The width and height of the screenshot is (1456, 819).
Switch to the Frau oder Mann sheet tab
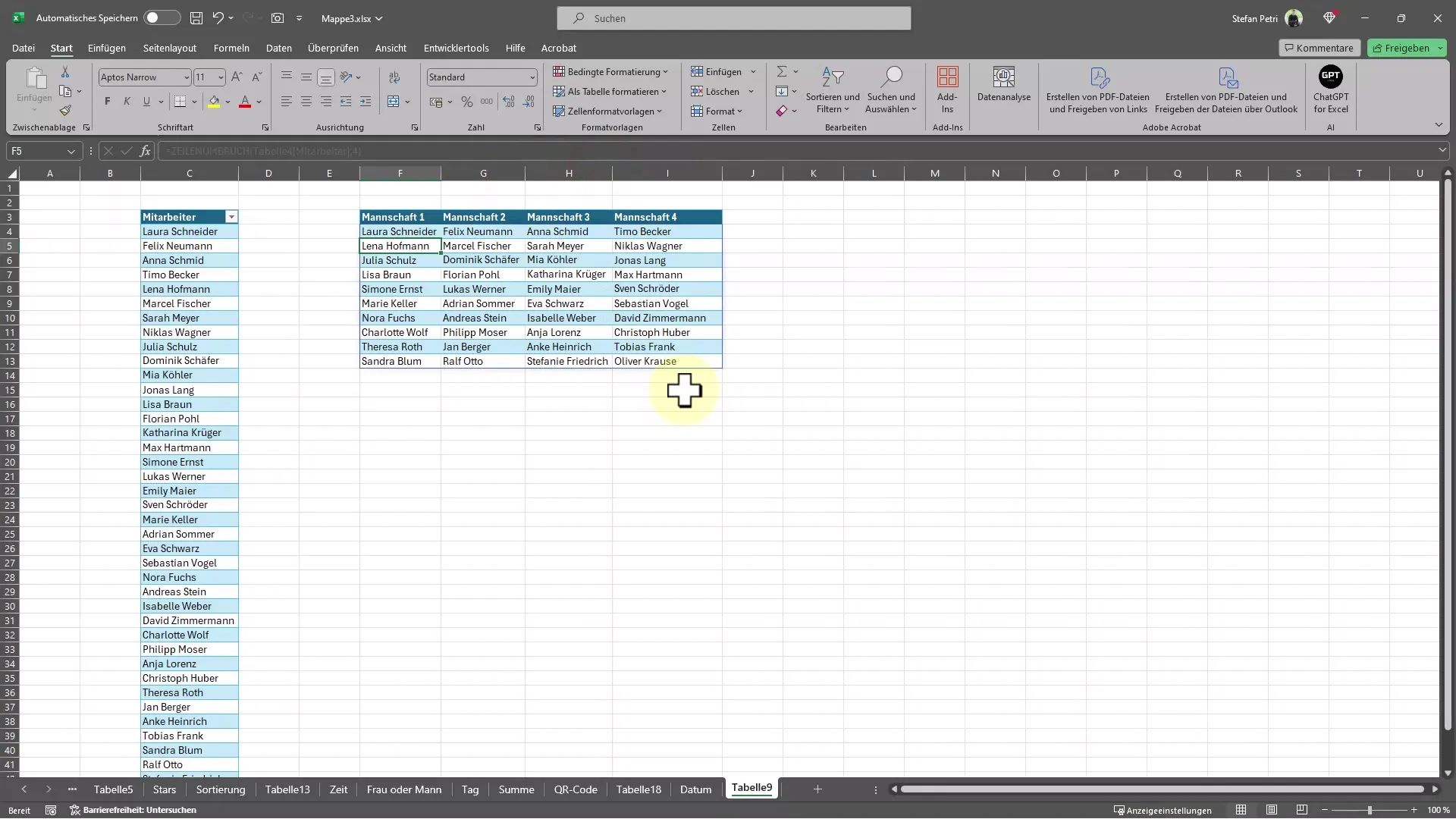click(x=403, y=789)
